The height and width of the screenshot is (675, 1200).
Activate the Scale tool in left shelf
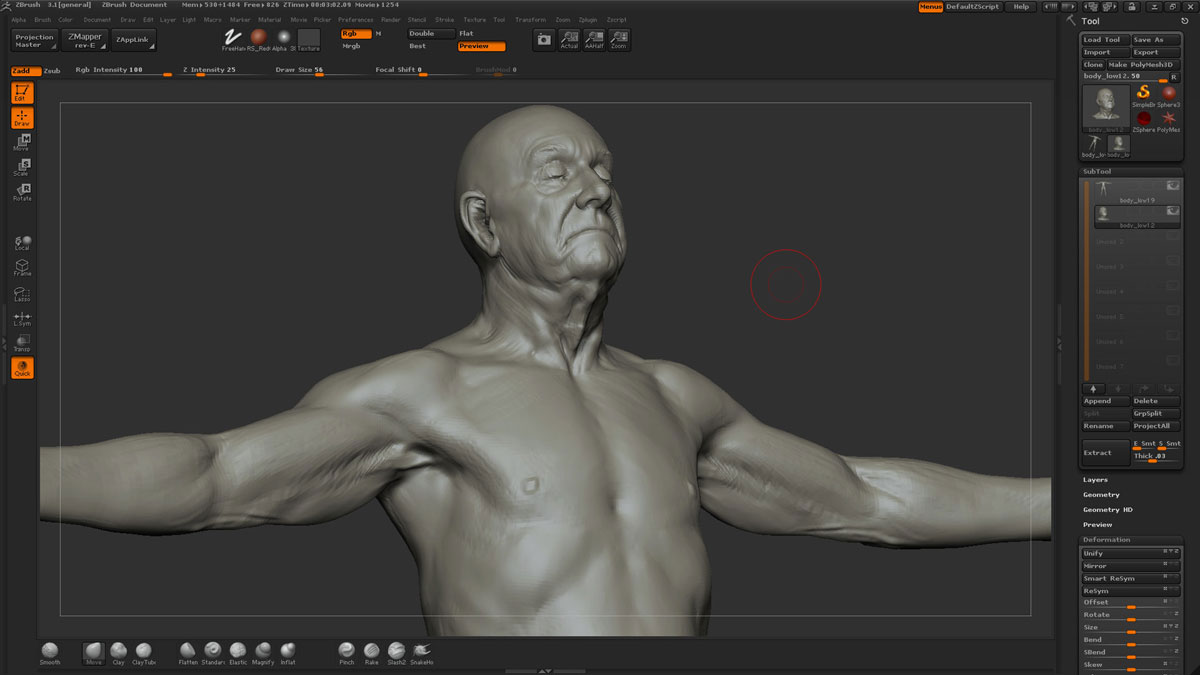(x=22, y=167)
